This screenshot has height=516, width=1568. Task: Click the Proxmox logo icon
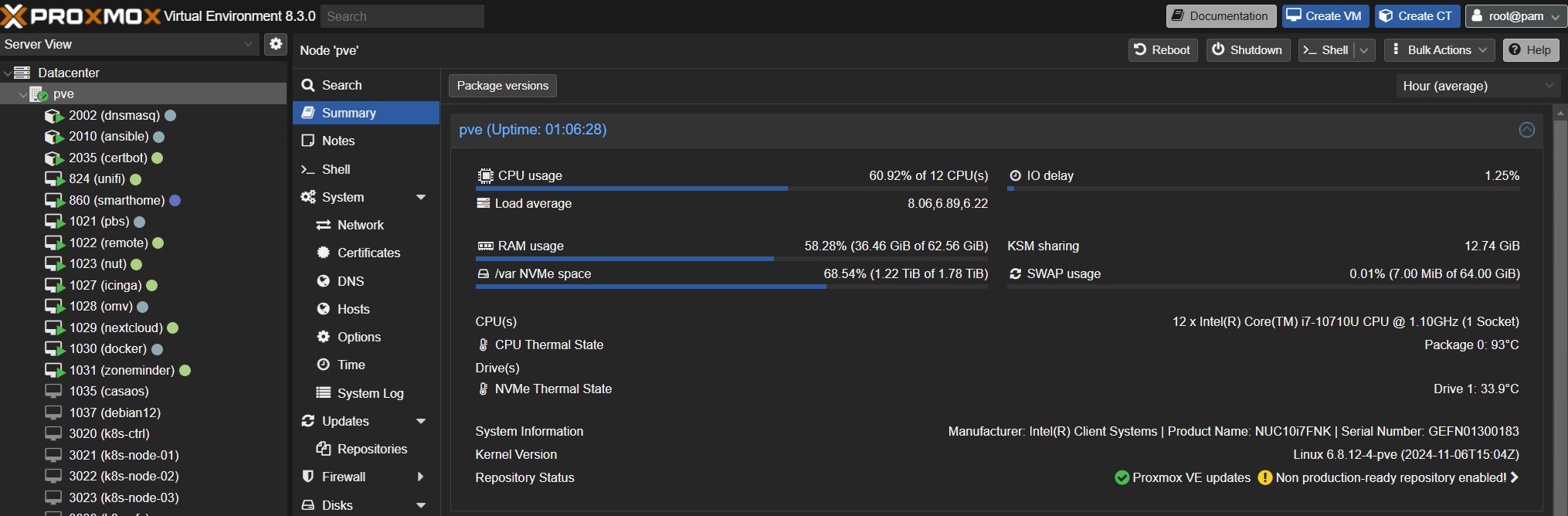pos(14,15)
